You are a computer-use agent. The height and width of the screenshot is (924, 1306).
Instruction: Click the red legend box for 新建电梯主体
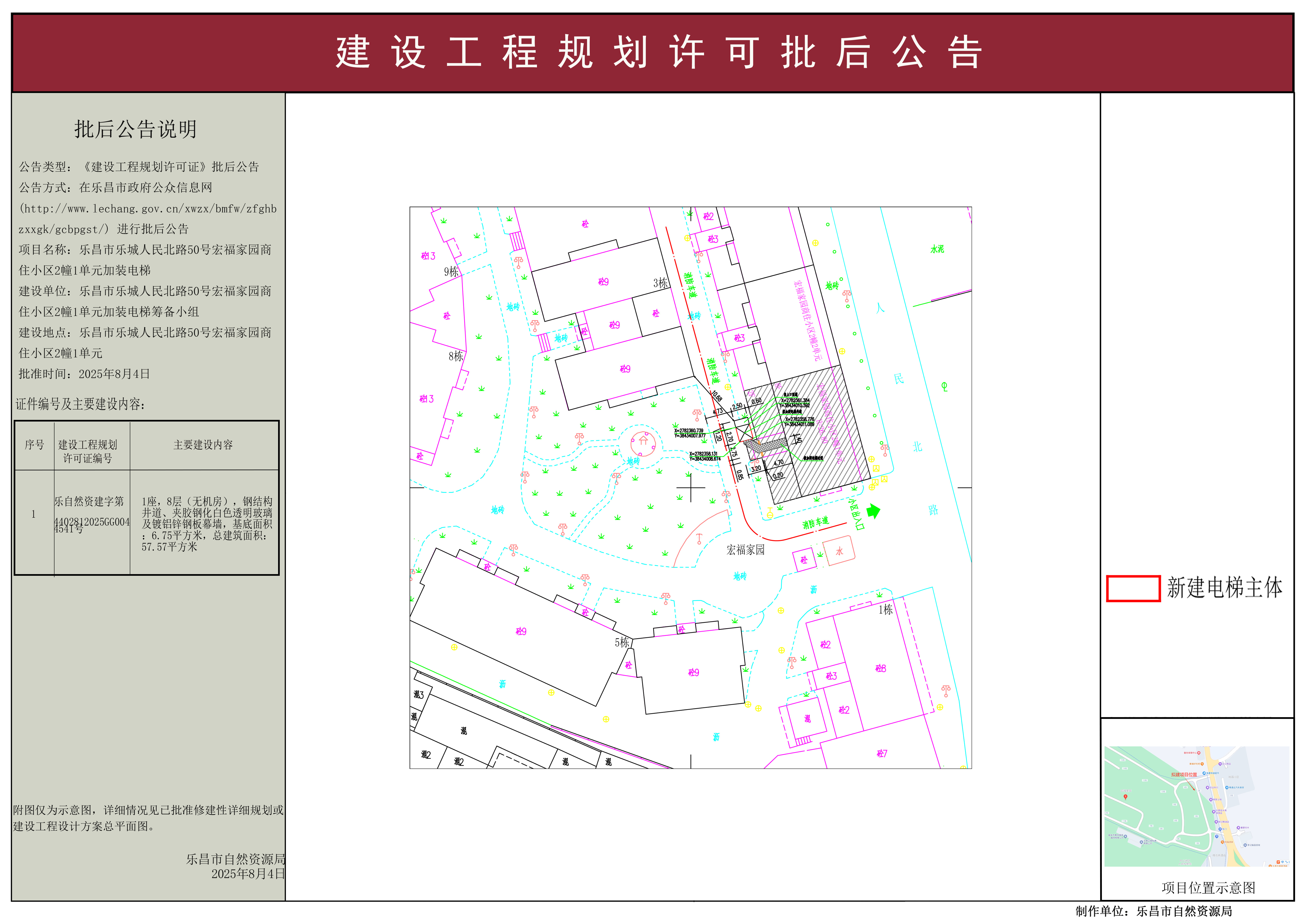click(x=1133, y=588)
